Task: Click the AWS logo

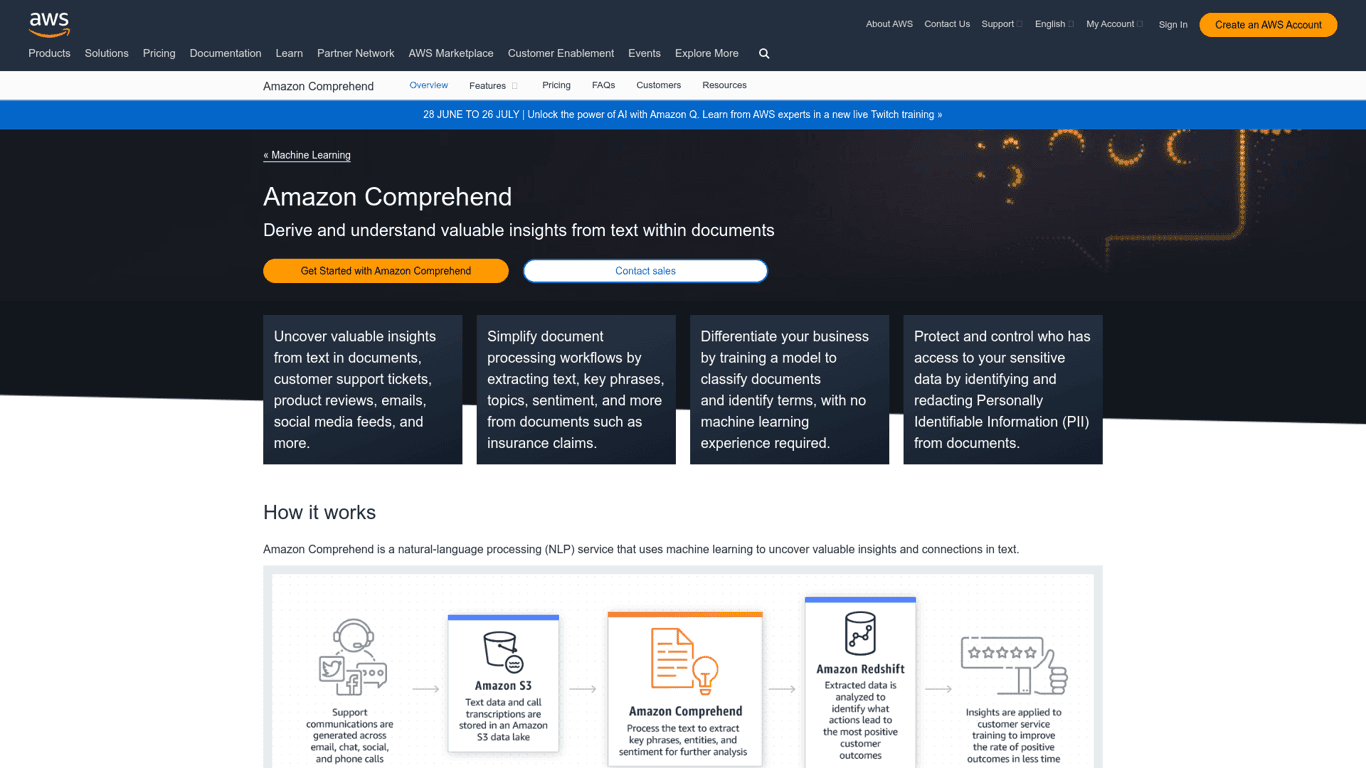Action: (49, 24)
